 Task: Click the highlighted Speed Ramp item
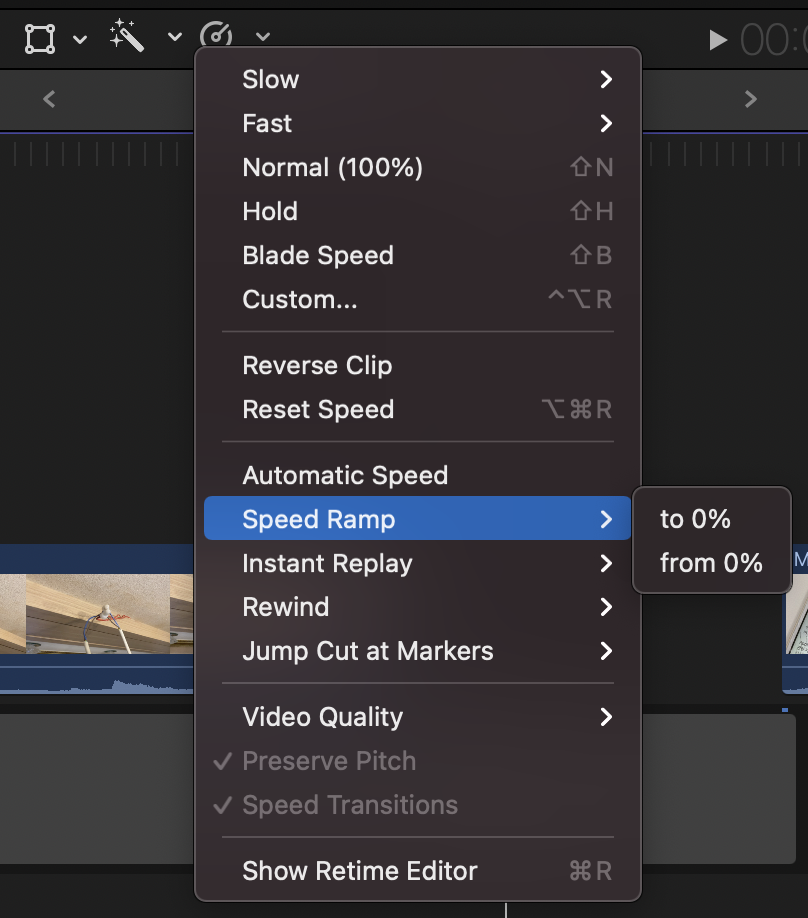(417, 519)
